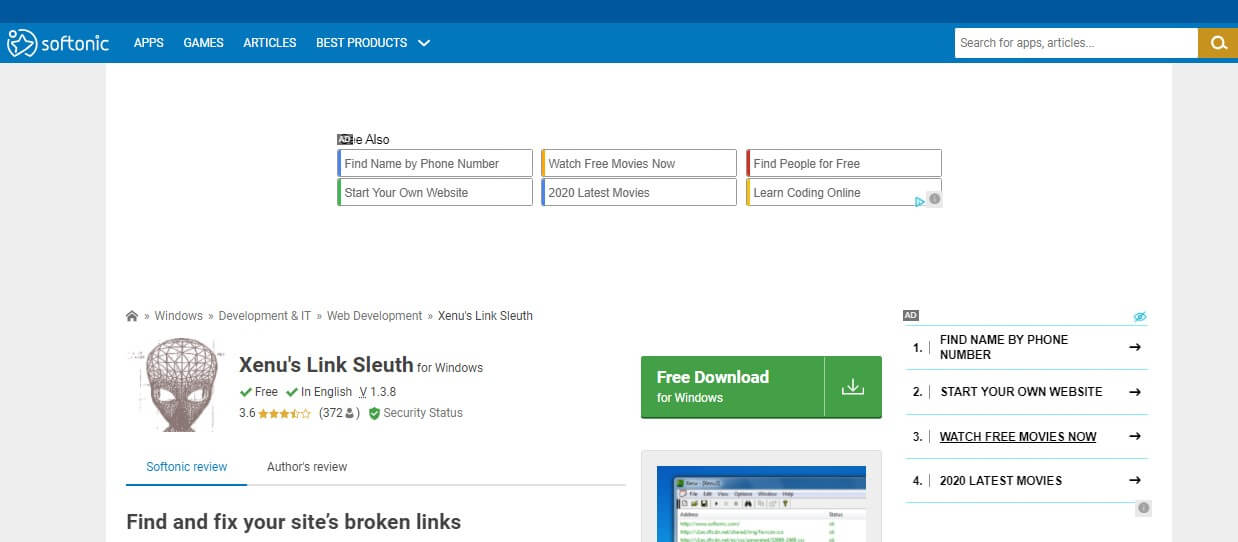The height and width of the screenshot is (542, 1238).
Task: Click the Security Status text
Action: coord(423,413)
